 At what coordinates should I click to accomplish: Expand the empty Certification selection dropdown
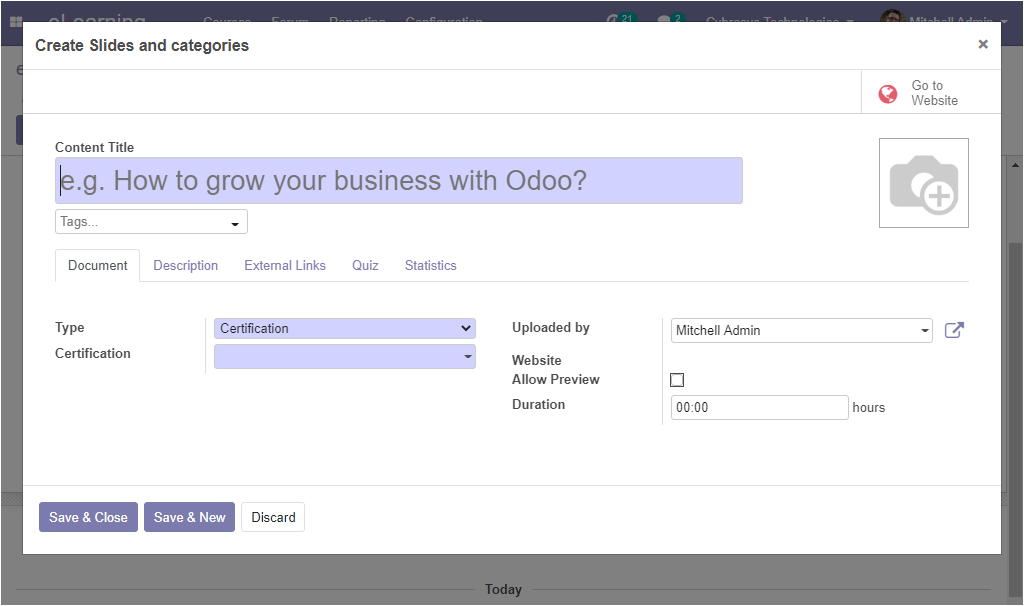coord(345,357)
